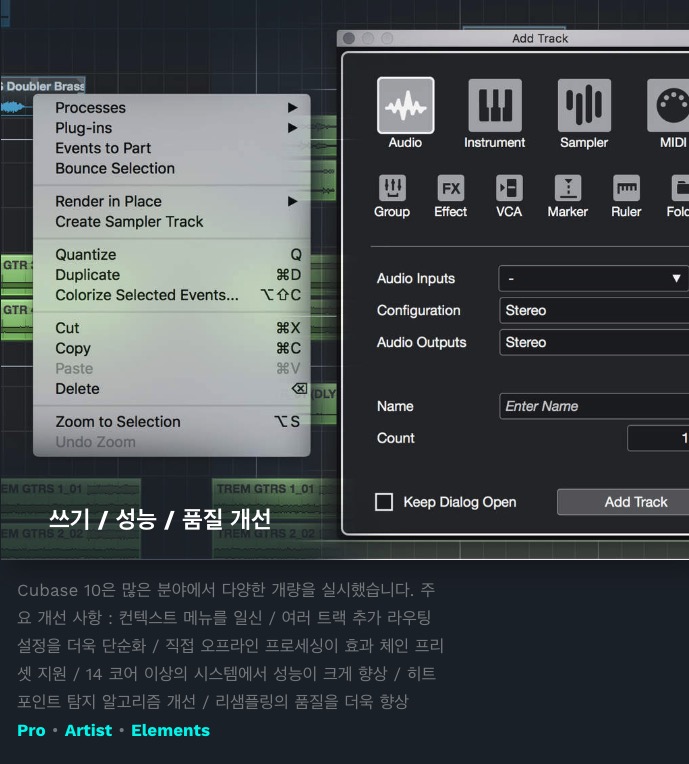
Task: Select the MIDI track type icon
Action: [669, 105]
